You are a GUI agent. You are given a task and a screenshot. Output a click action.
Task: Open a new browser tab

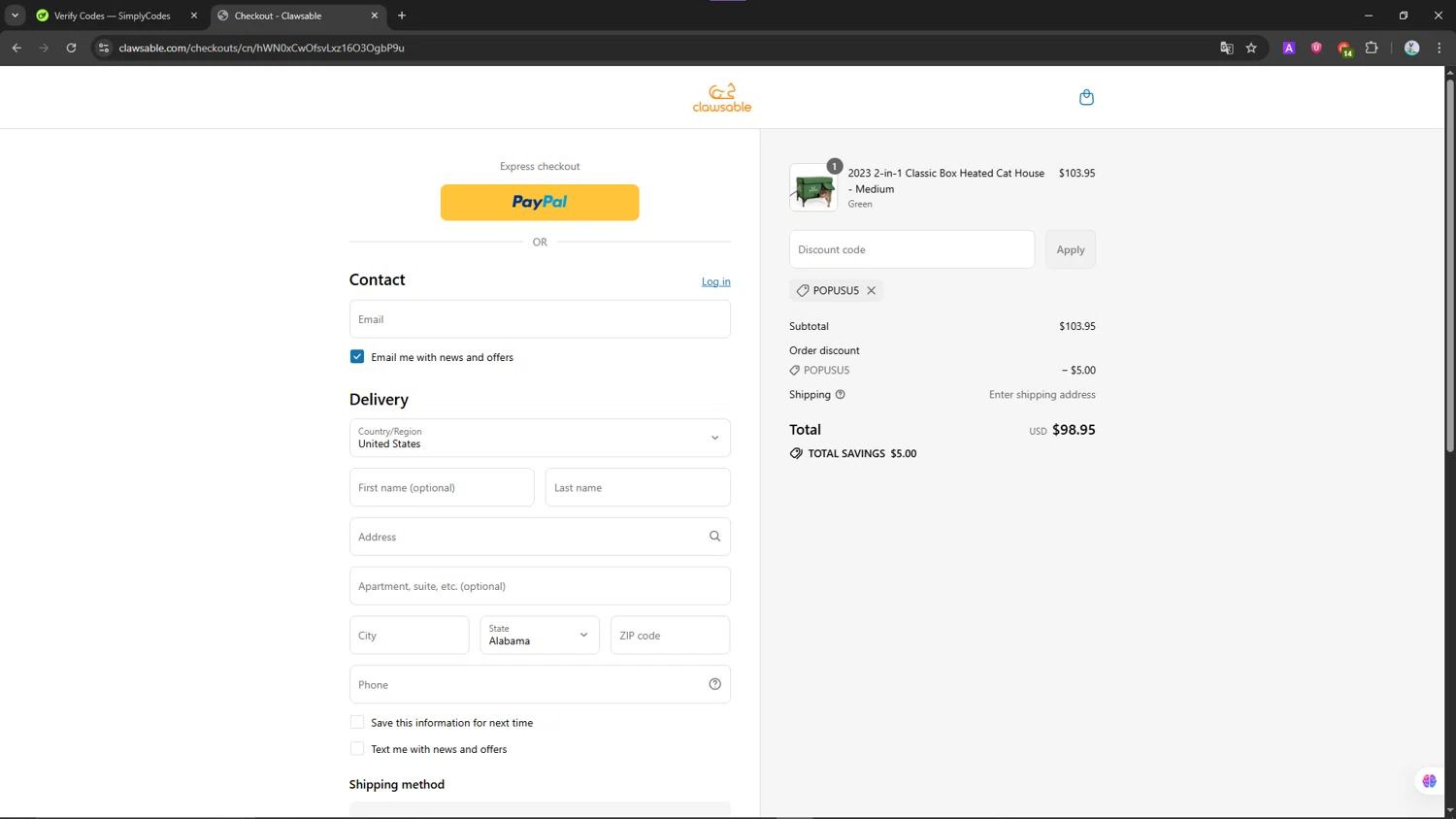point(402,16)
